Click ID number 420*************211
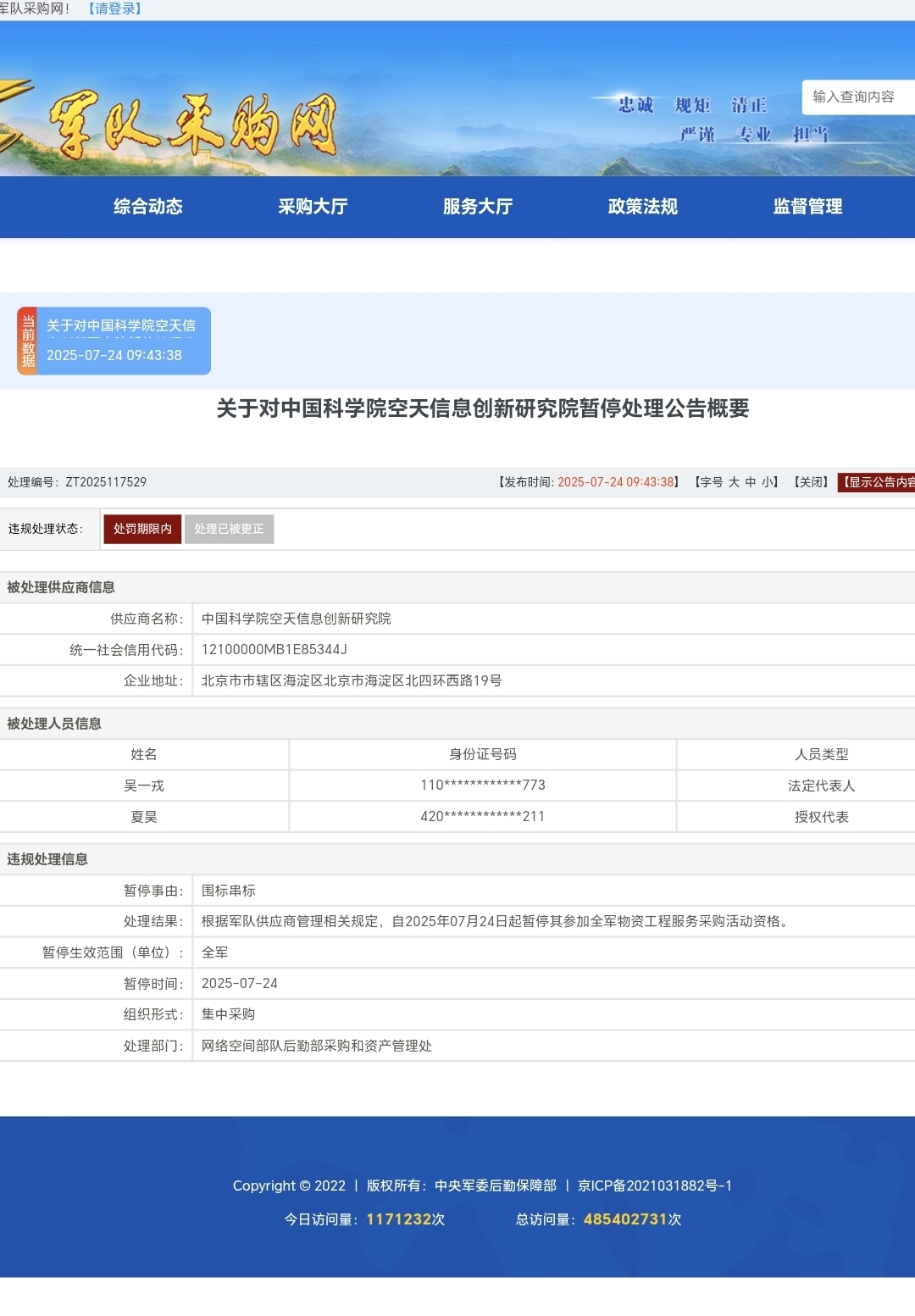Image resolution: width=915 pixels, height=1316 pixels. pos(483,817)
